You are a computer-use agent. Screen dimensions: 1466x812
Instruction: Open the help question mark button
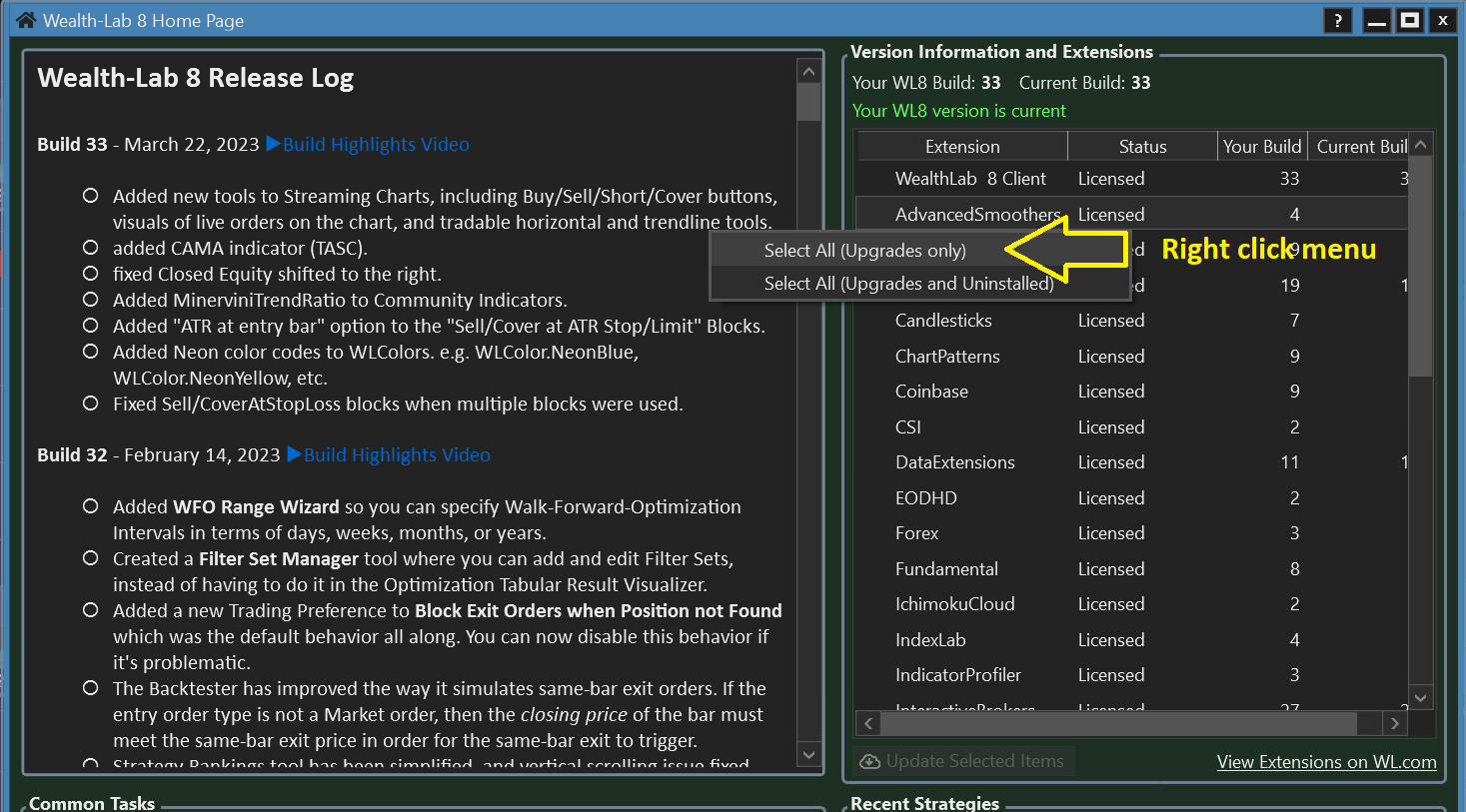1337,20
